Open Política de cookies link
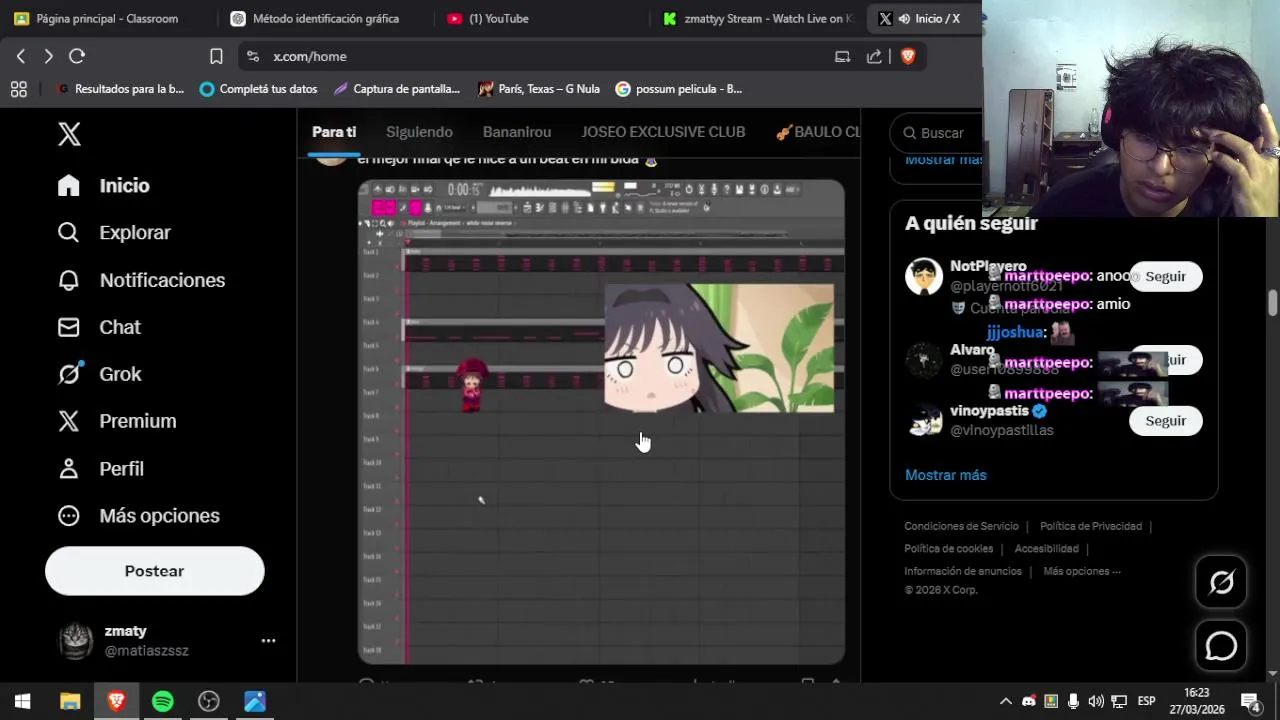 click(x=948, y=549)
